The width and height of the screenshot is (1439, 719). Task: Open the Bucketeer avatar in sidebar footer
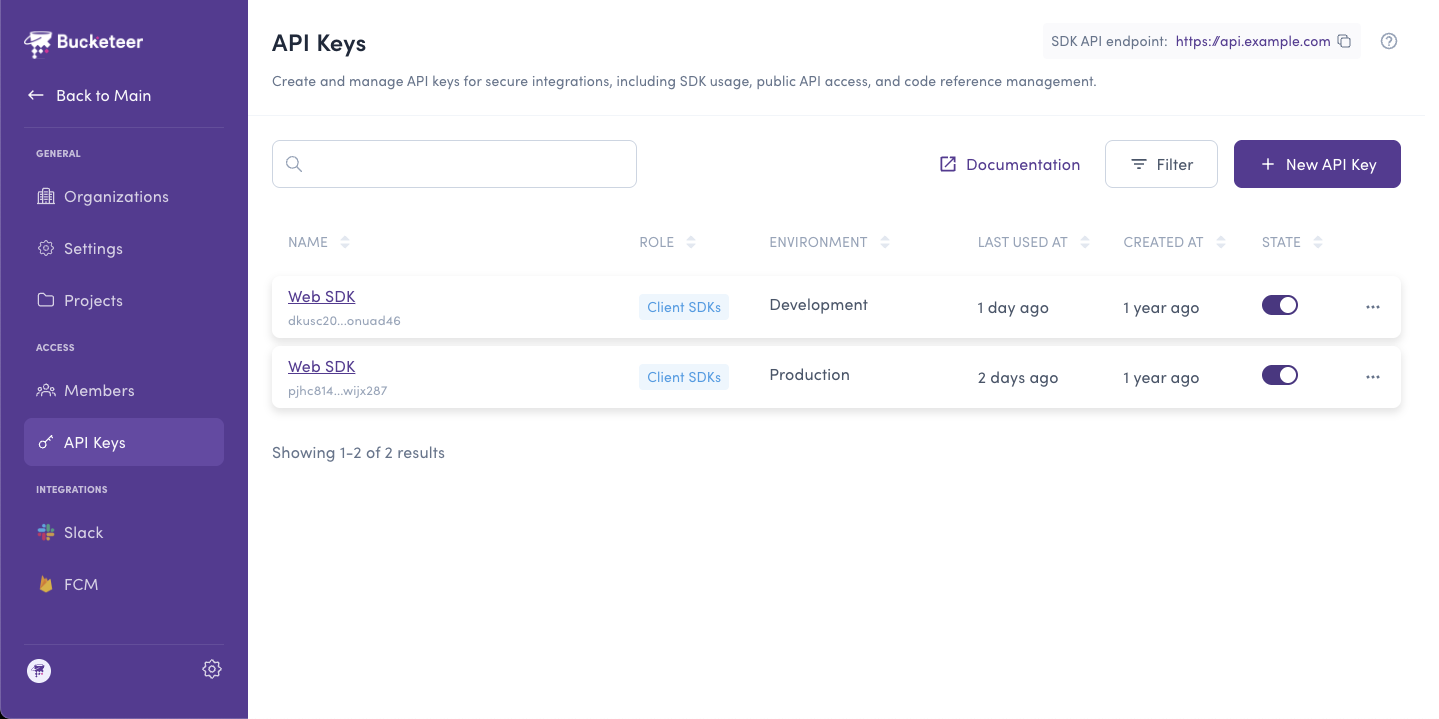(x=39, y=670)
